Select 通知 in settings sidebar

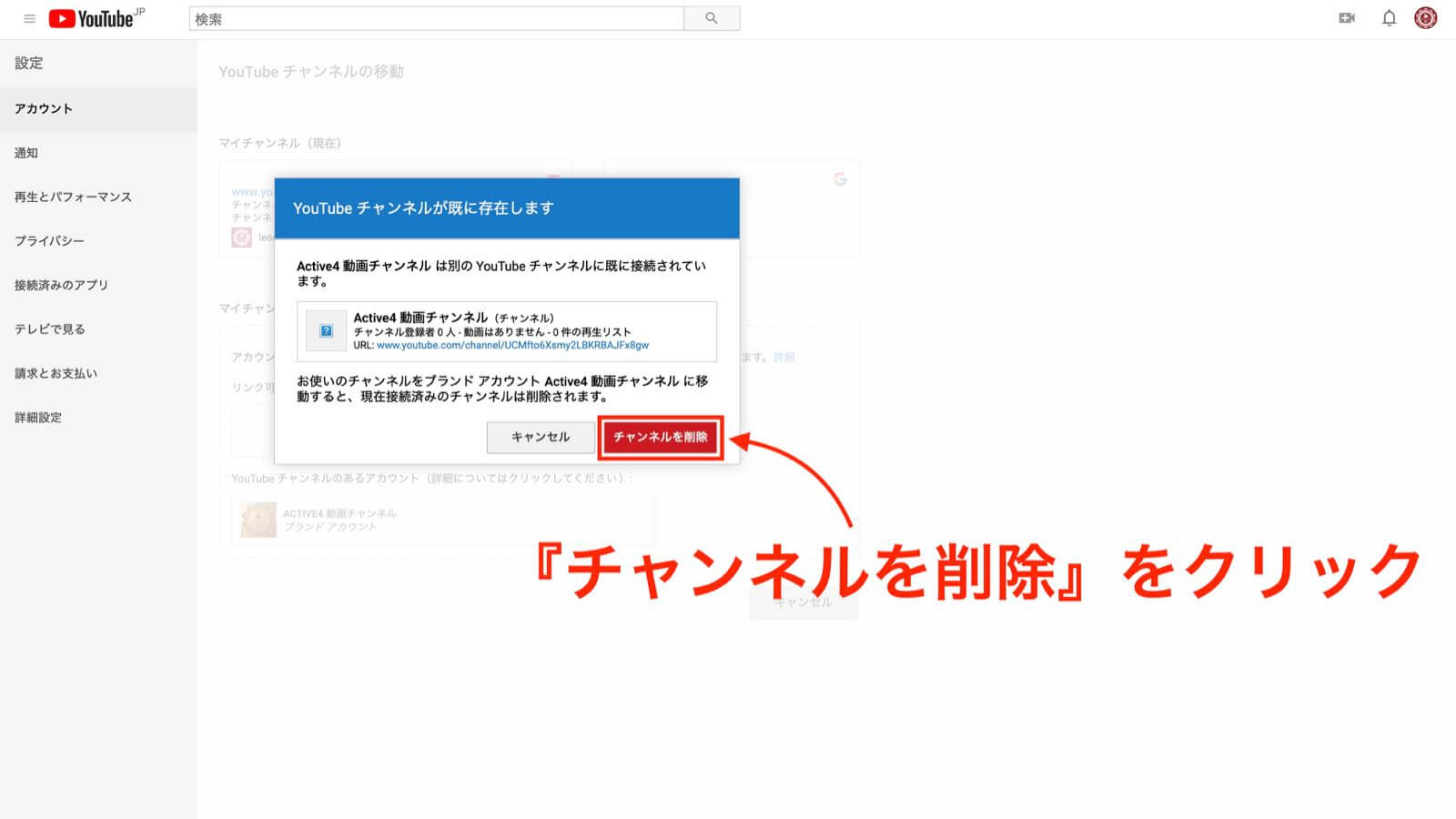click(98, 153)
